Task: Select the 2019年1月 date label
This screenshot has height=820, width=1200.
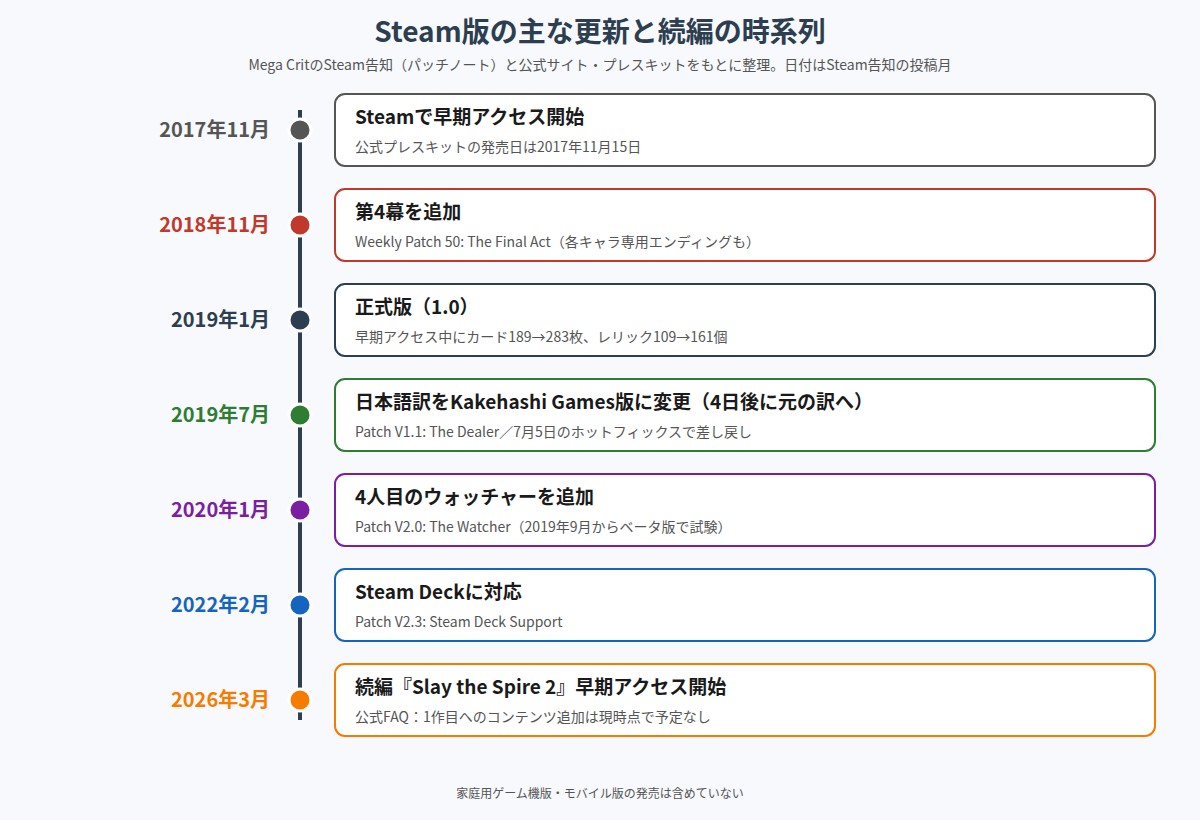Action: (x=220, y=320)
